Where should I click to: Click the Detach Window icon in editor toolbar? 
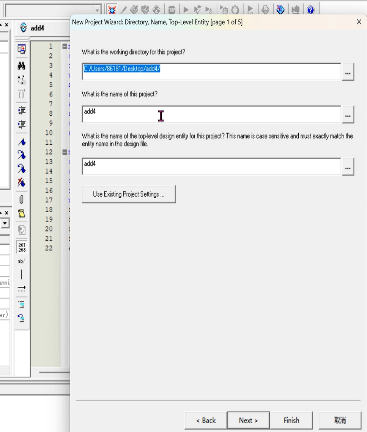21,49
